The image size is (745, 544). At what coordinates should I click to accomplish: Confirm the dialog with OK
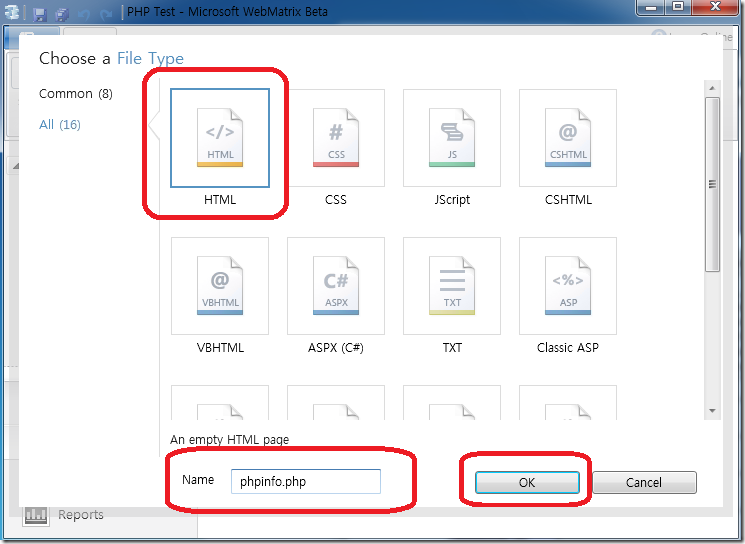pyautogui.click(x=527, y=483)
